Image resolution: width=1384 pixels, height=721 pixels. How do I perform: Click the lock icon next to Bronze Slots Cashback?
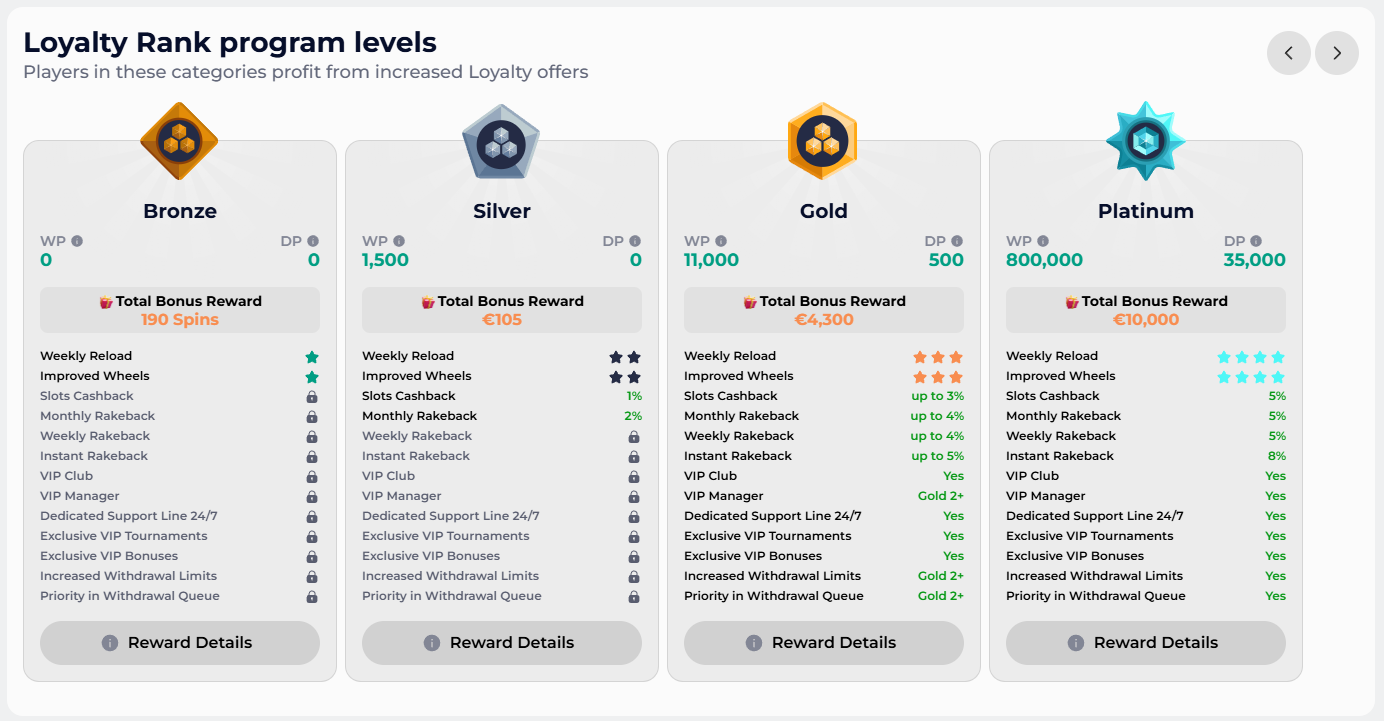(x=313, y=395)
